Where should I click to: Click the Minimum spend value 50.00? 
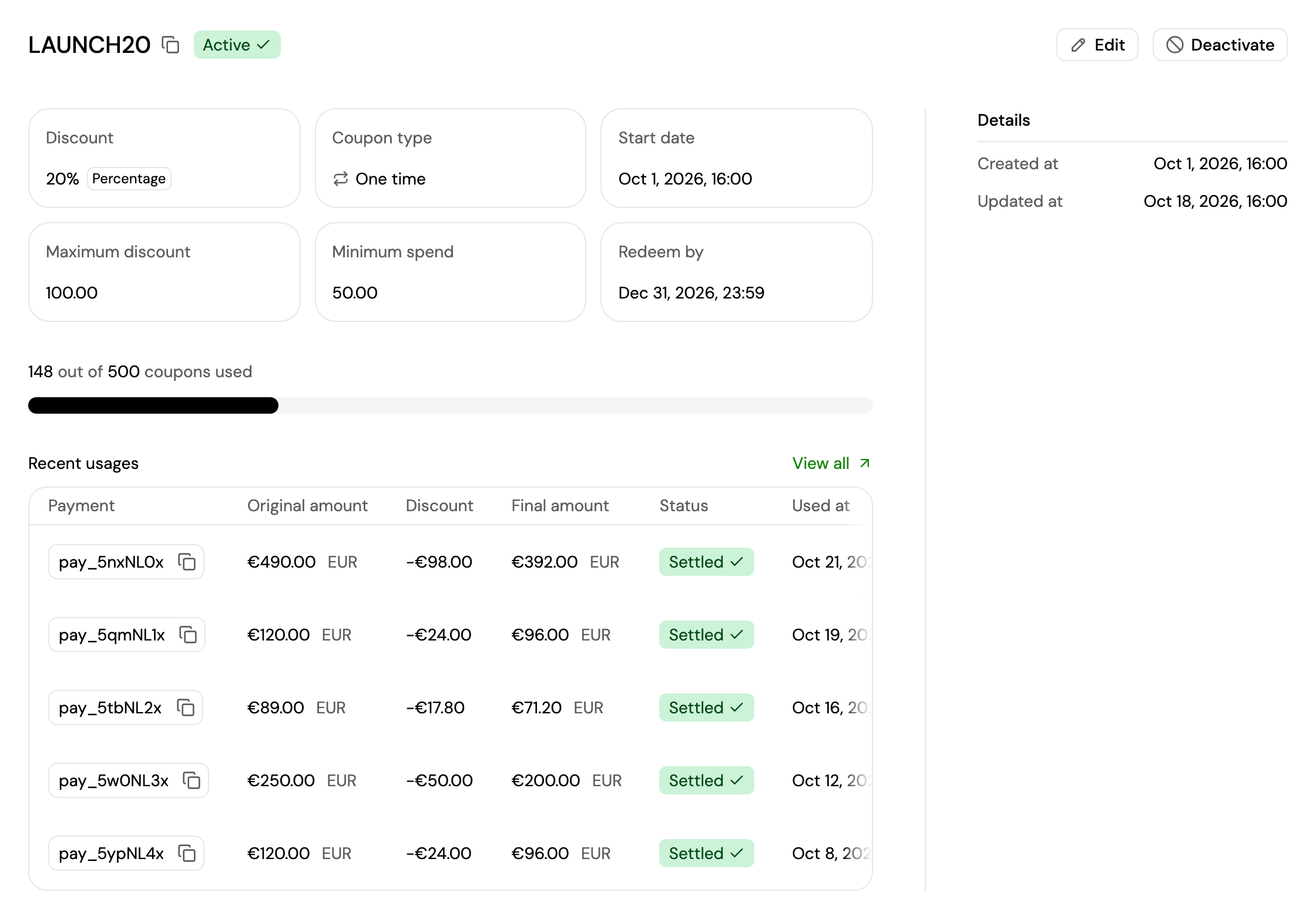pos(355,293)
